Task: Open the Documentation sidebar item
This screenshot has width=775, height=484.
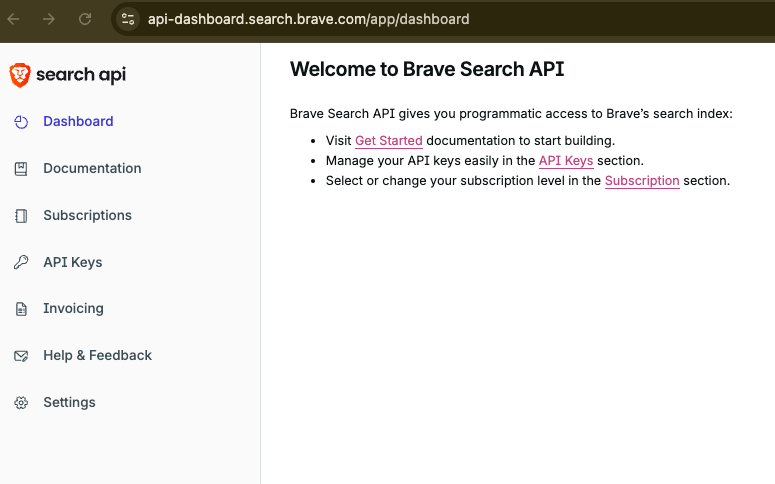Action: click(x=92, y=168)
